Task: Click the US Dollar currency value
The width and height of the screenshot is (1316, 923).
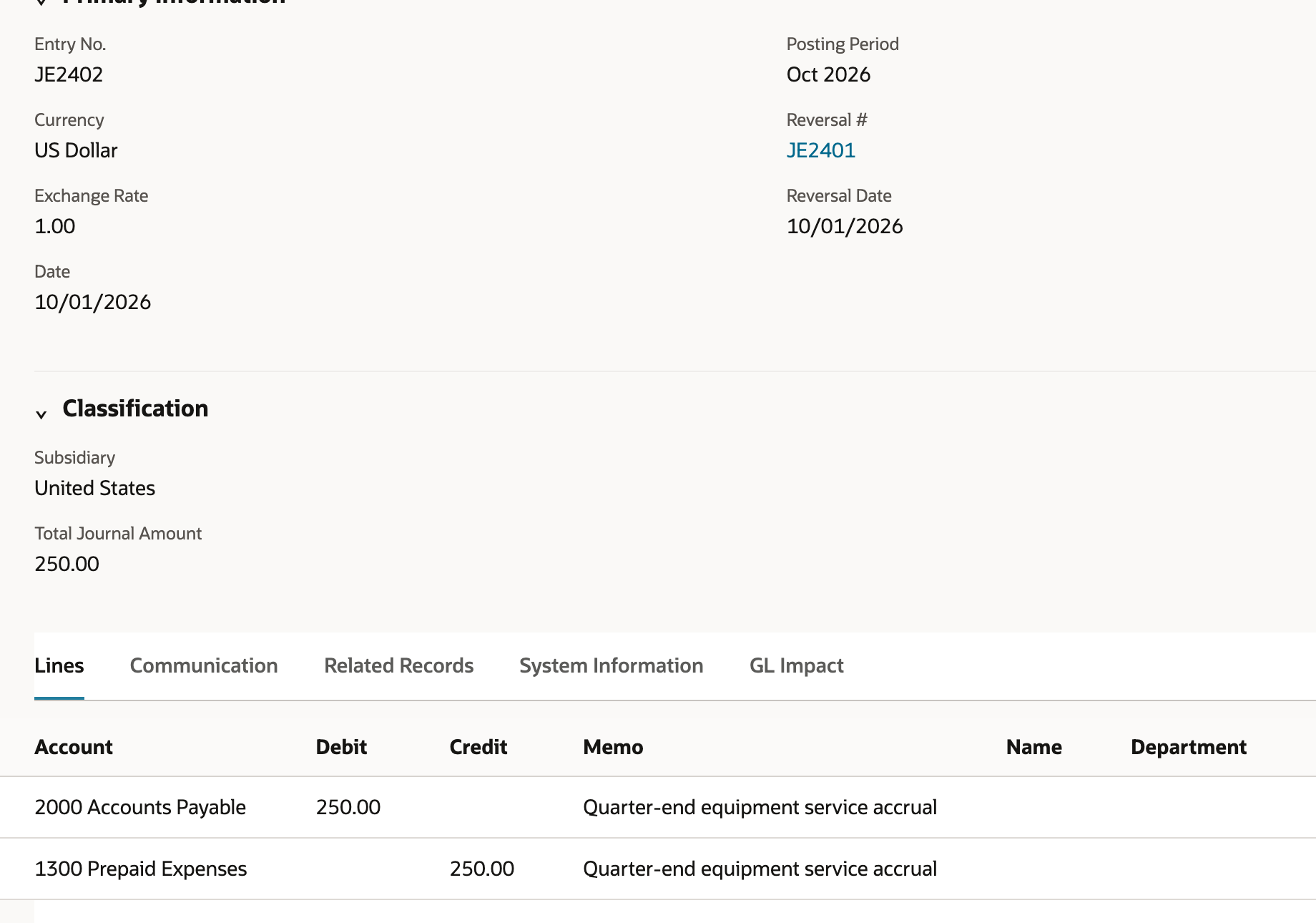Action: click(76, 150)
